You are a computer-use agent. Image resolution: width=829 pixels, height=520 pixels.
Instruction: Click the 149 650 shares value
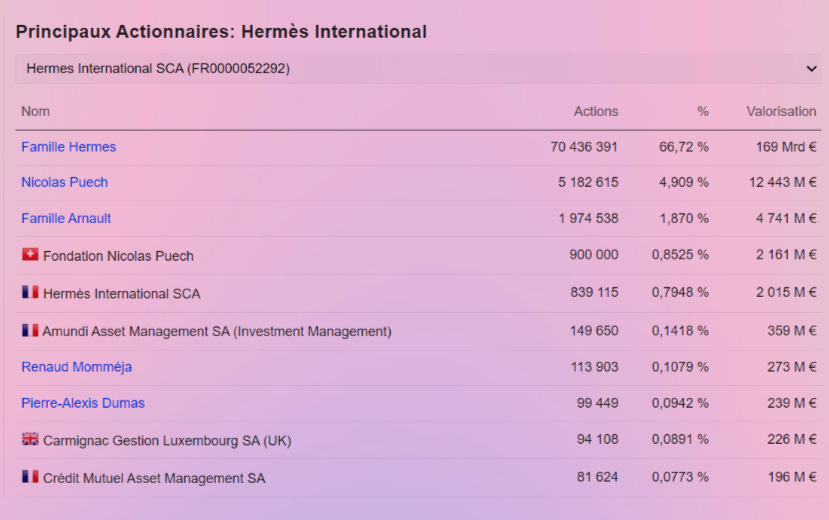[594, 331]
